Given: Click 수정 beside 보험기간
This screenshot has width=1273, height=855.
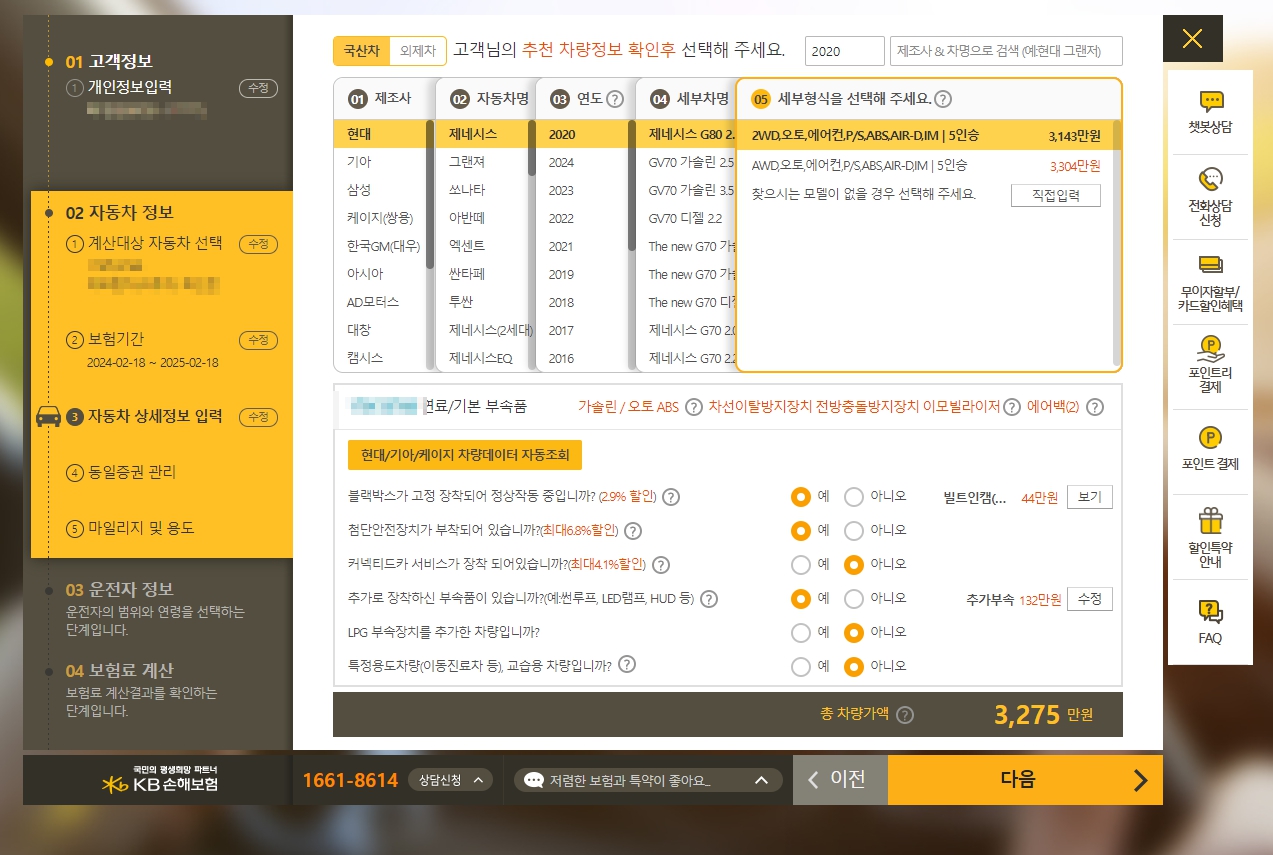Looking at the screenshot, I should [258, 340].
